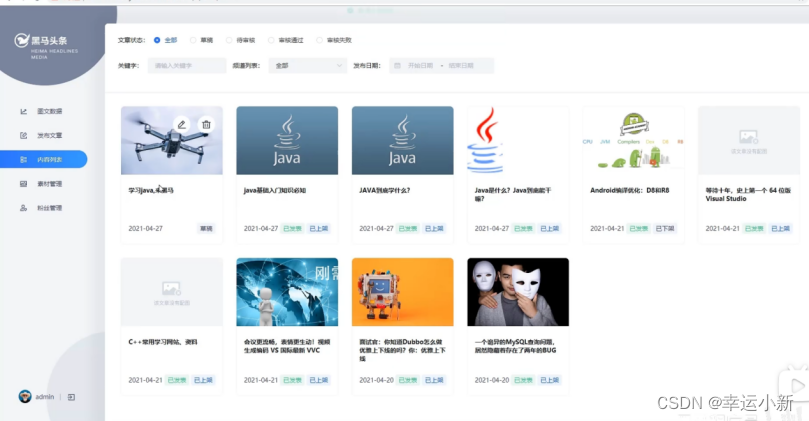Click the title "java基础入门知识必知"
The height and width of the screenshot is (421, 809).
point(275,190)
